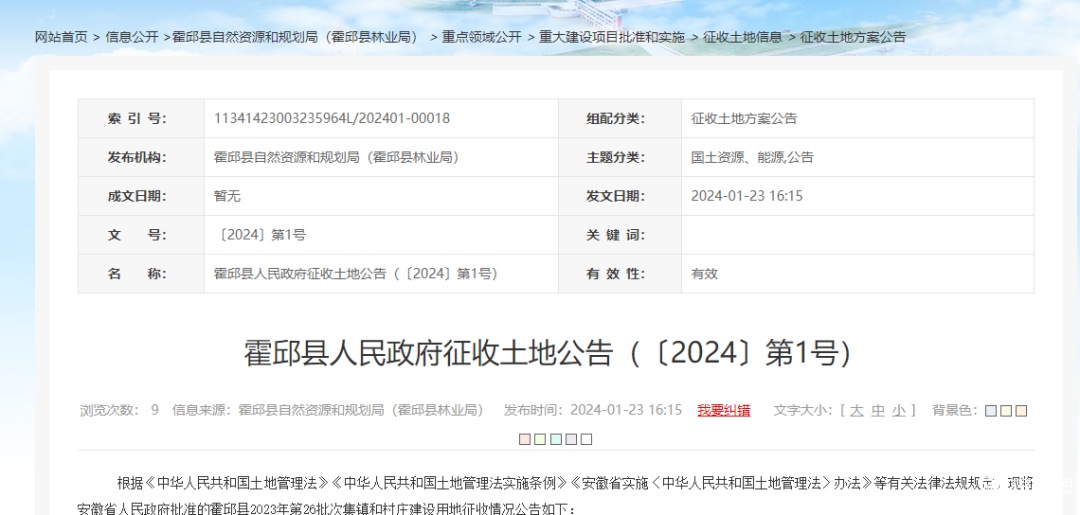Click the 名称 label cell
The image size is (1080, 515).
point(141,273)
